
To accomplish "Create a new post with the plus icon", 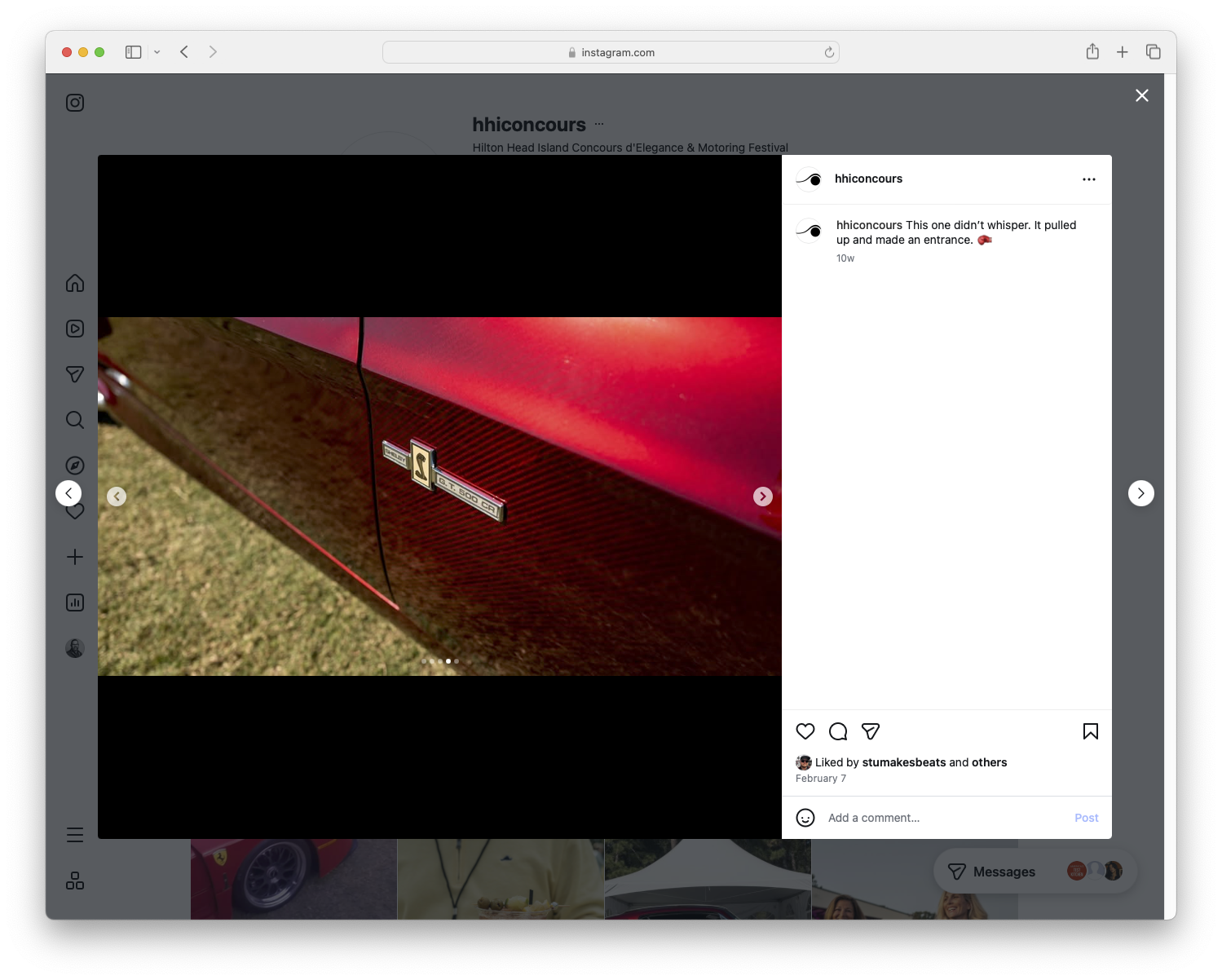I will tap(74, 557).
